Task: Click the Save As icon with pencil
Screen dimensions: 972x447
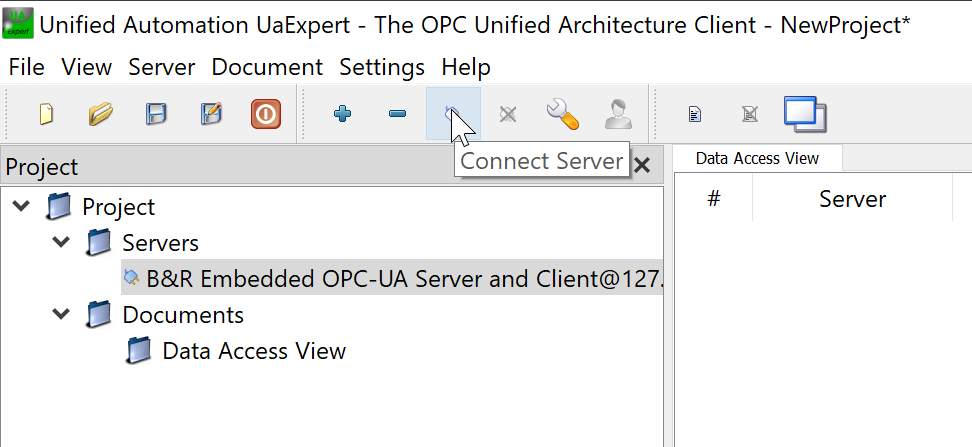Action: click(x=211, y=114)
